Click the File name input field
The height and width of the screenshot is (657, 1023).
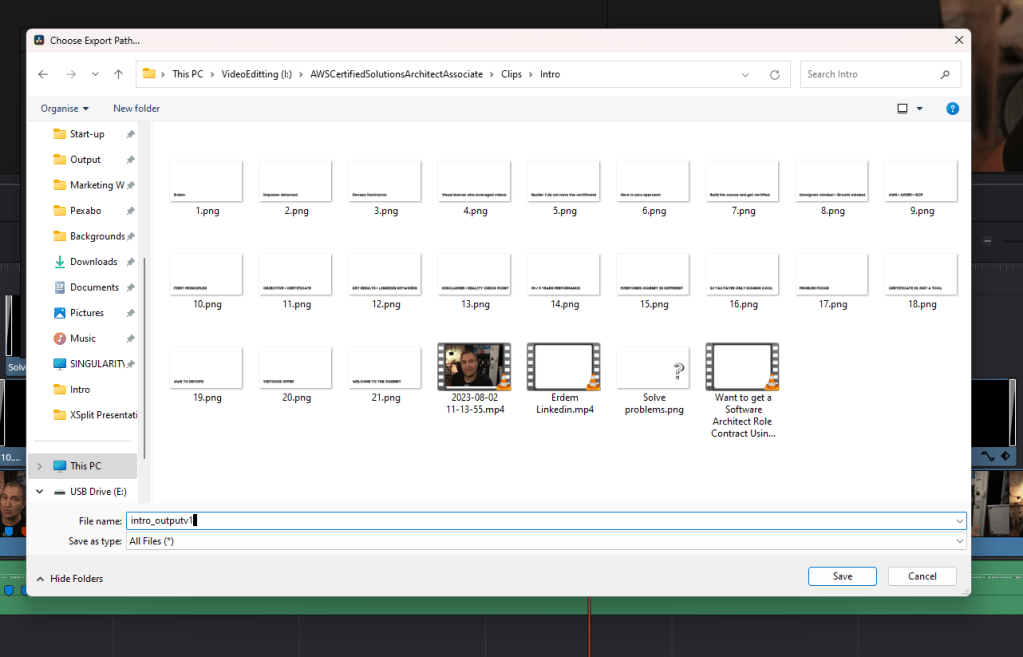point(545,521)
